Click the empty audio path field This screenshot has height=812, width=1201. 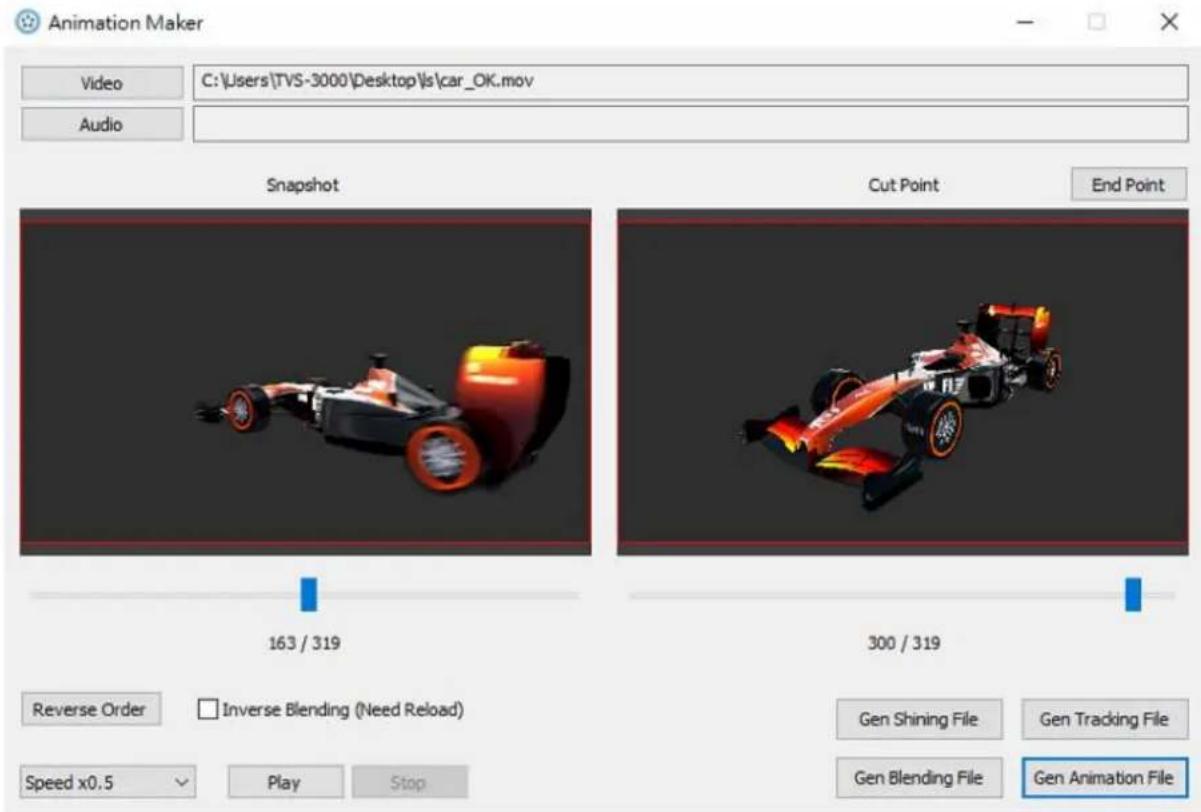690,125
